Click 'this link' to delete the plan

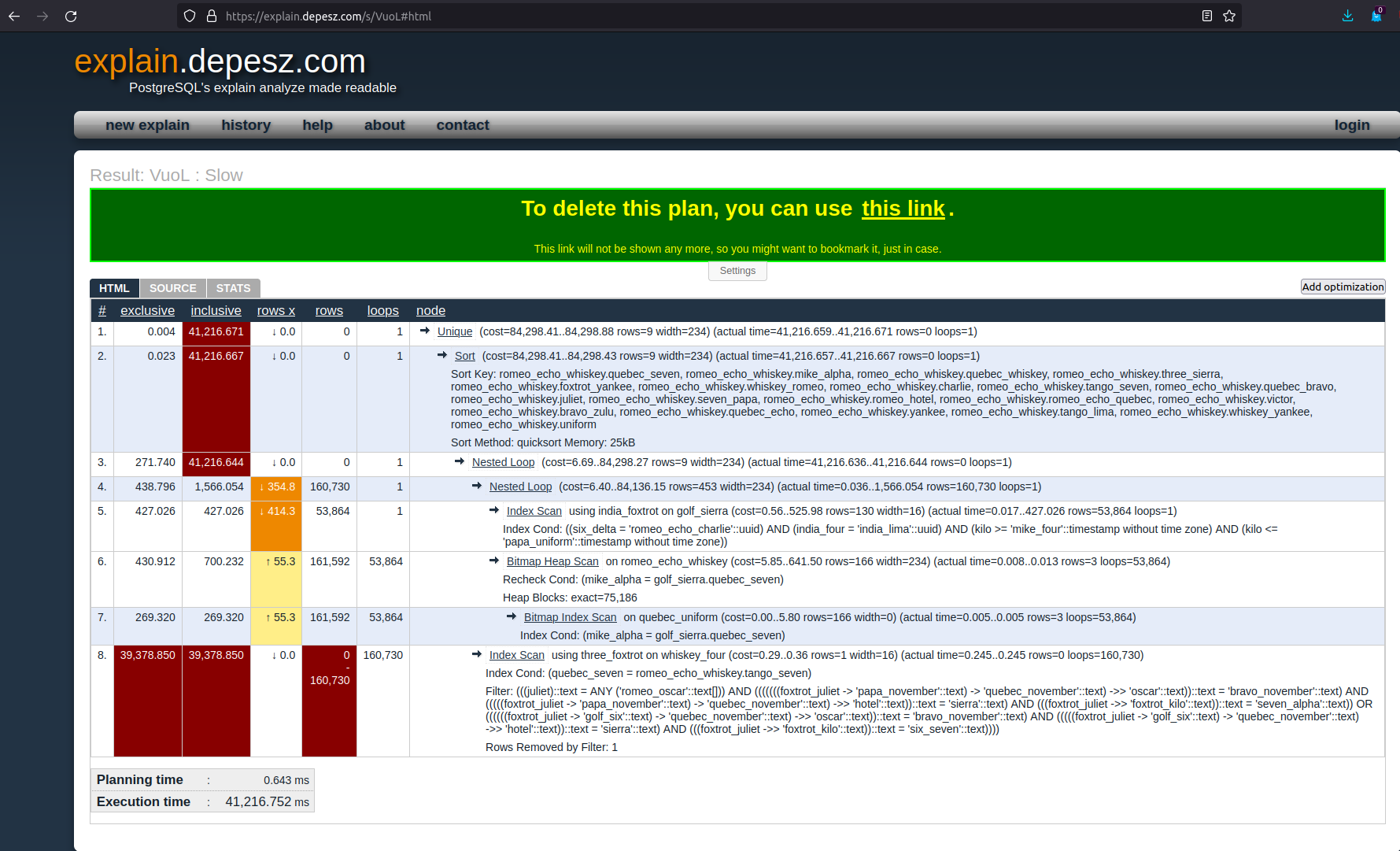tap(903, 209)
